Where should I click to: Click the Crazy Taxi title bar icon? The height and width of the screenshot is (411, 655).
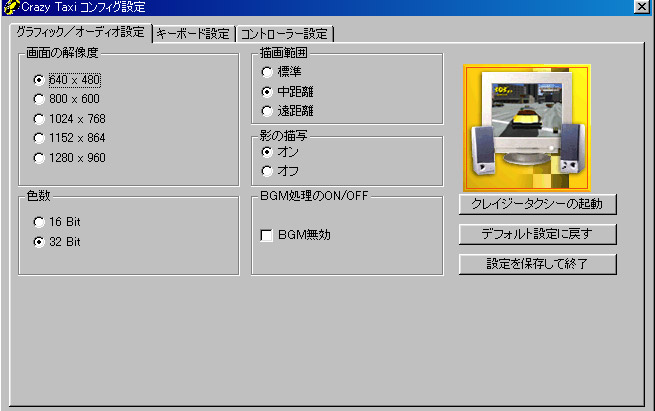pyautogui.click(x=8, y=8)
